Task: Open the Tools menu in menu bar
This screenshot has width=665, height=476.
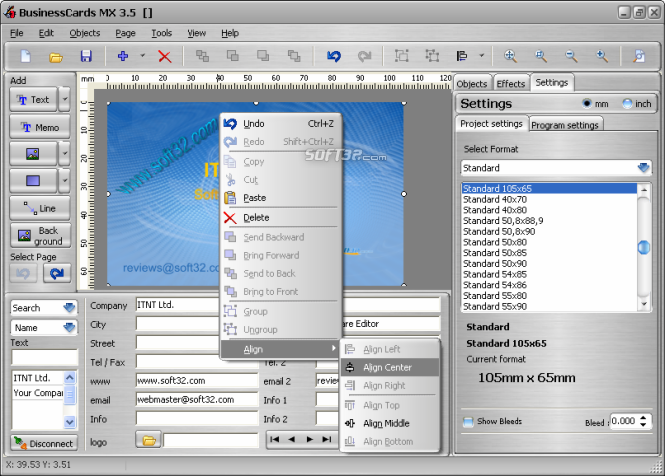Action: click(162, 33)
